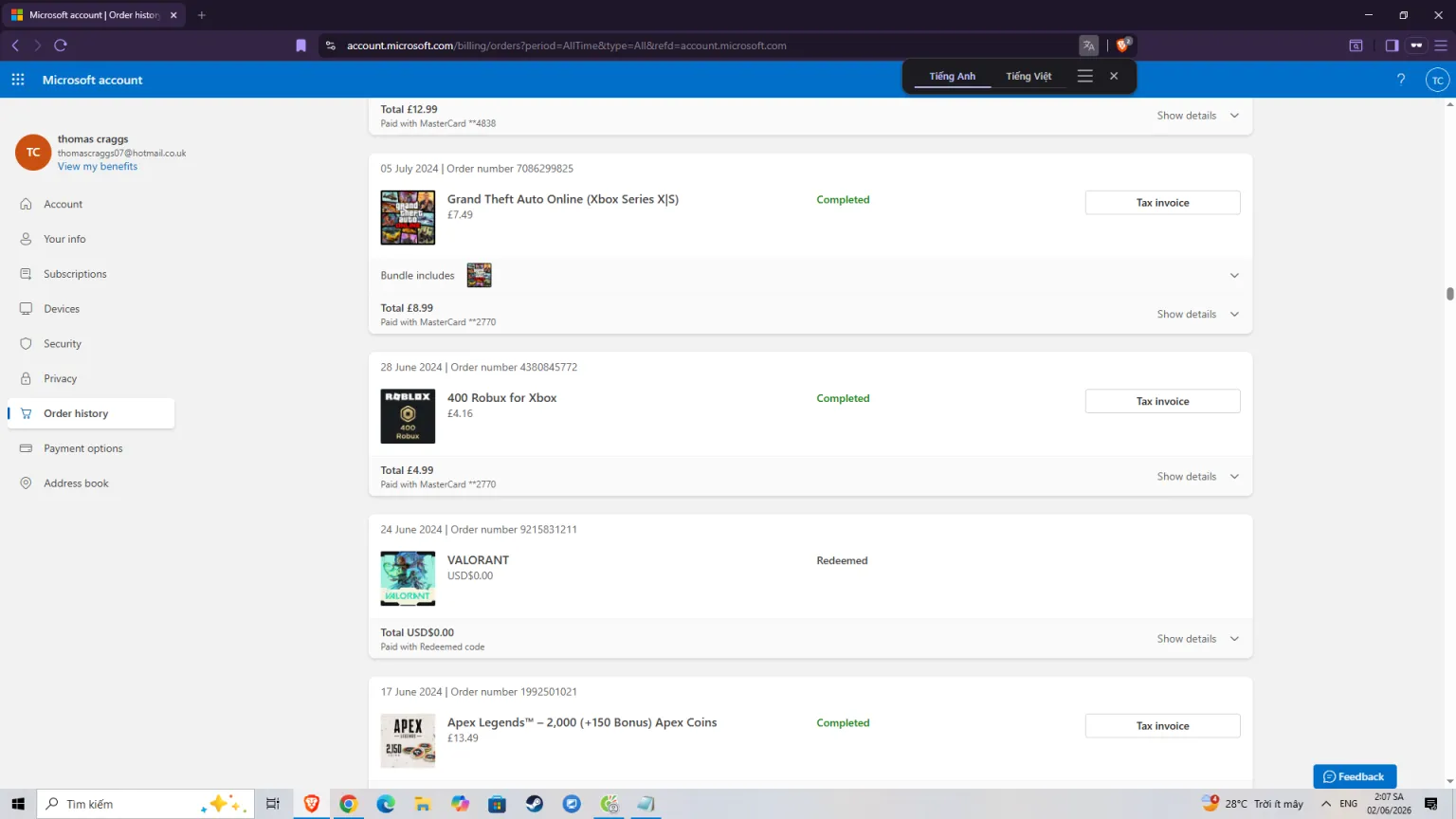Open Microsoft Edge from the taskbar
This screenshot has width=1456, height=819.
pyautogui.click(x=386, y=804)
